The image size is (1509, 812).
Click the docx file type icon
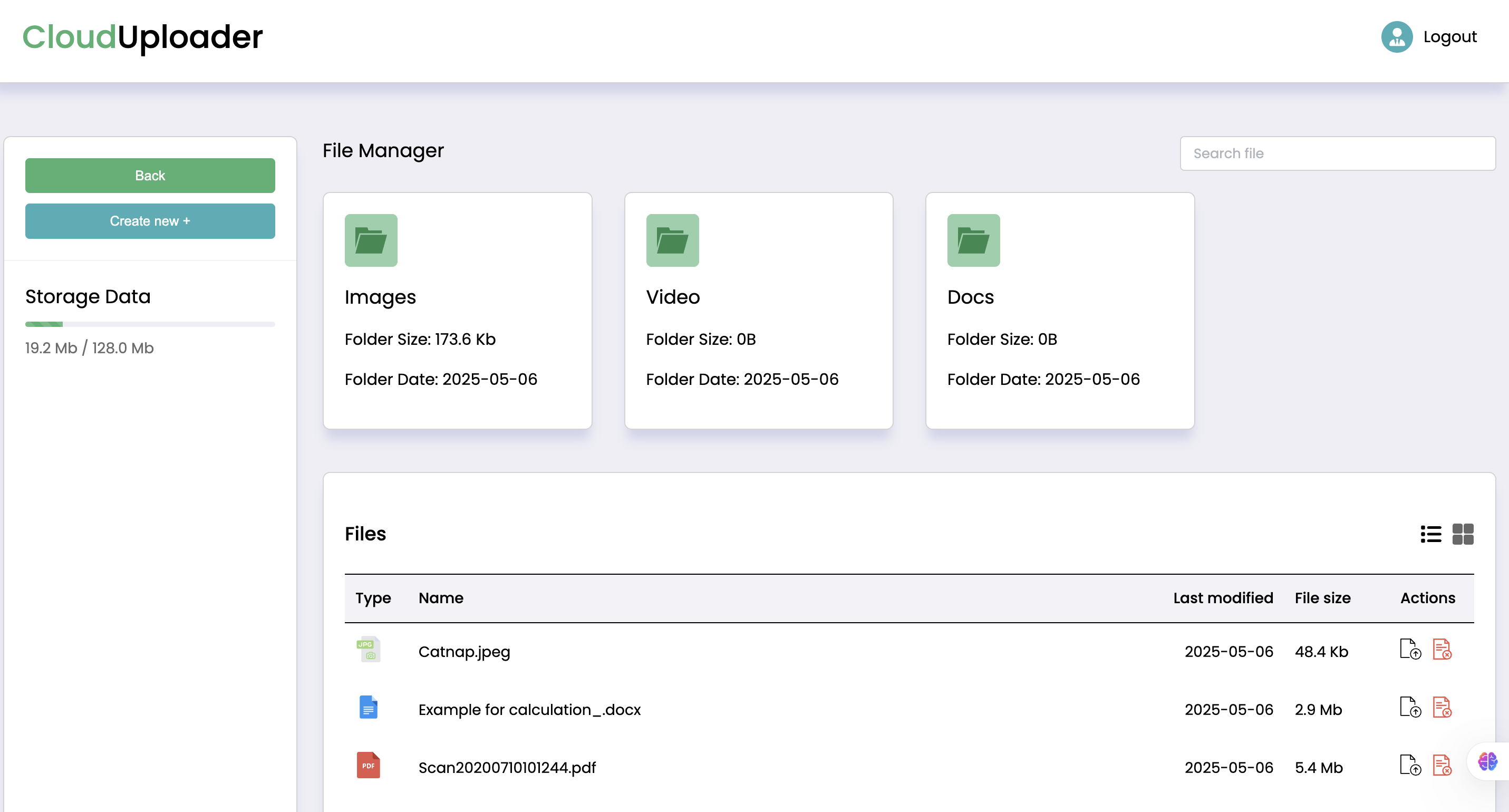point(369,707)
